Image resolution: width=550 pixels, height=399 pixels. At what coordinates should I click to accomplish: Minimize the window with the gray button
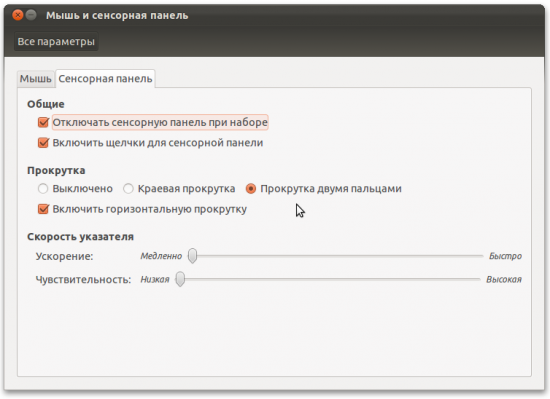point(31,15)
